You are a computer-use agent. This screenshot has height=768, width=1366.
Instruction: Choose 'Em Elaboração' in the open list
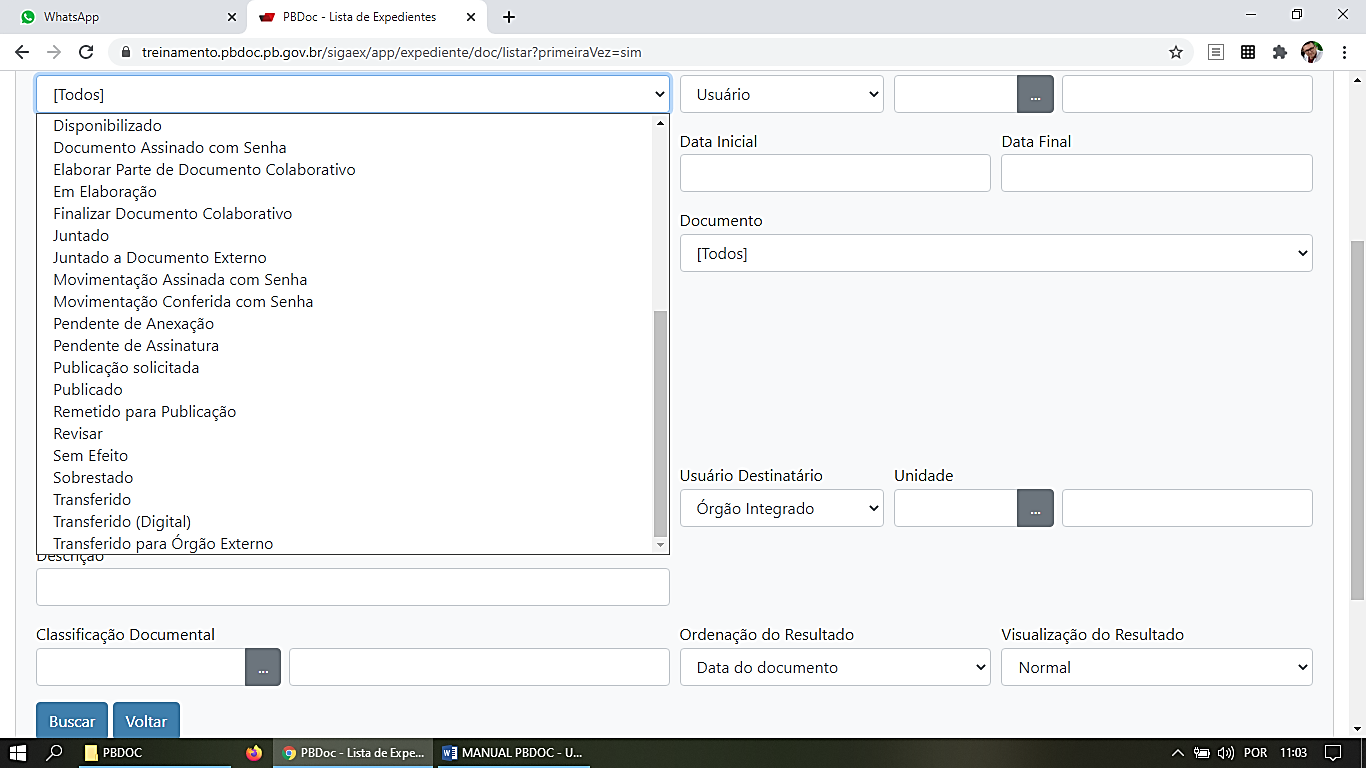(105, 191)
